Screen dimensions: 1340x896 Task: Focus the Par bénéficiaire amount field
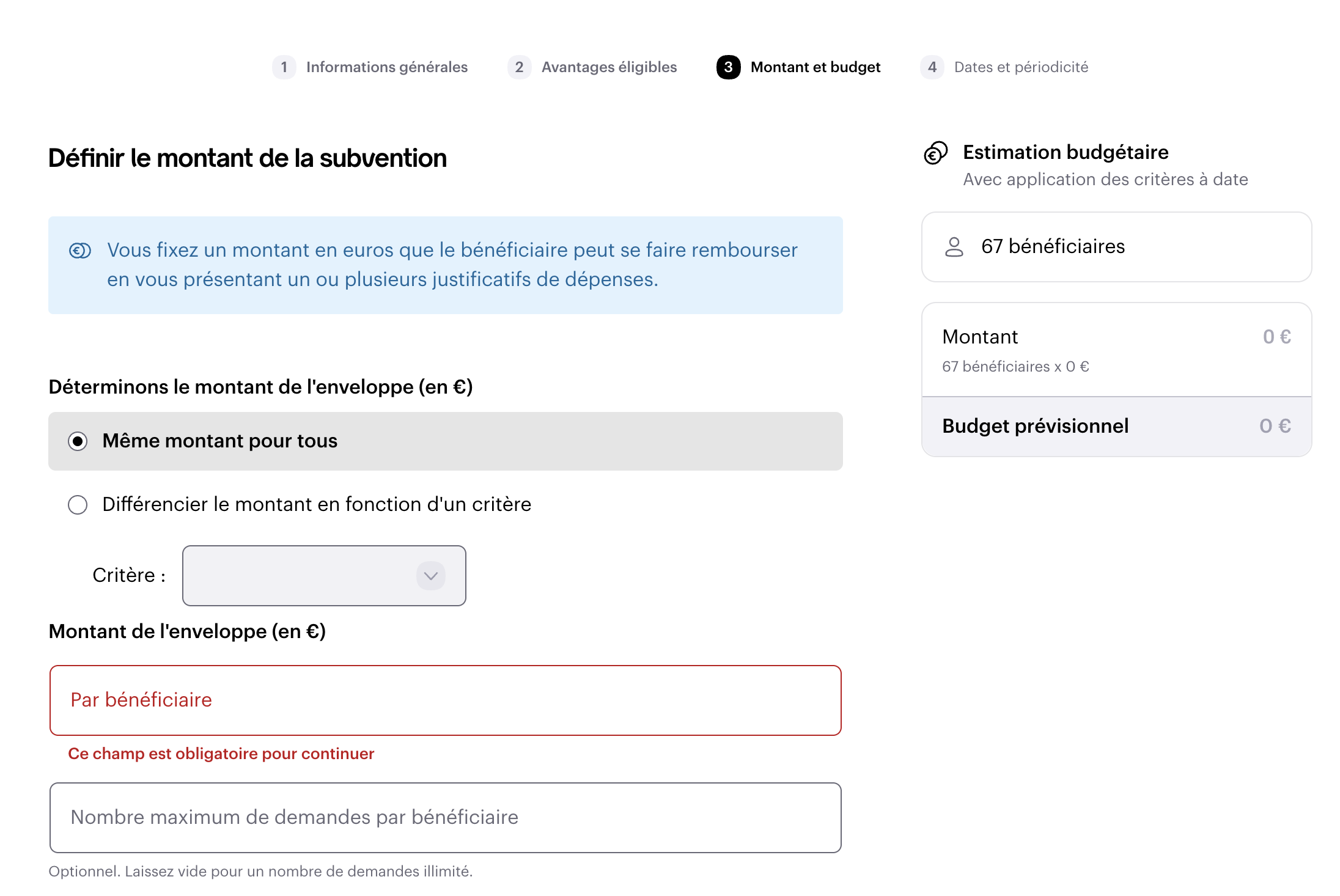(446, 700)
